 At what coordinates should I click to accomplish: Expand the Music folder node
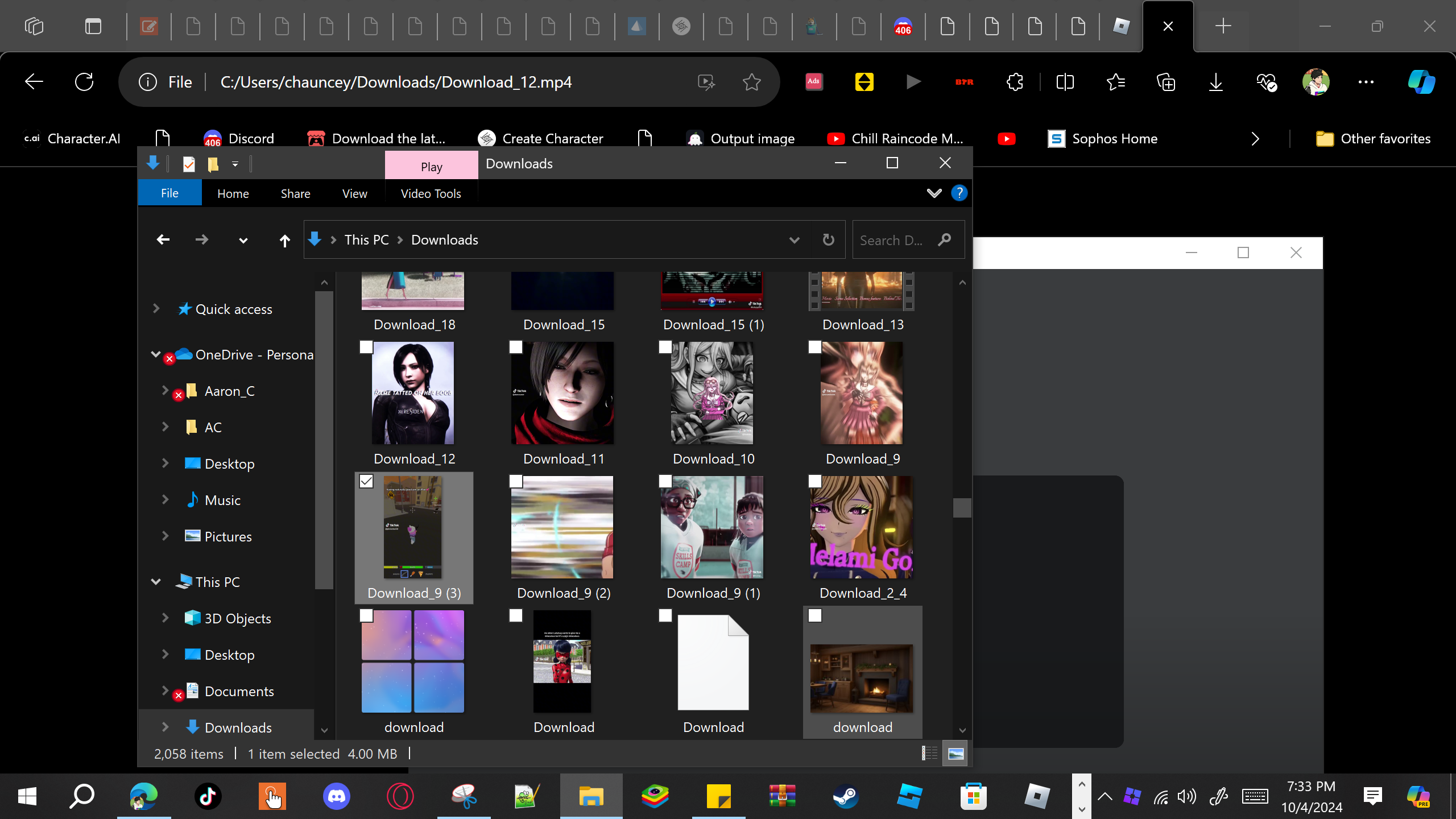(165, 500)
